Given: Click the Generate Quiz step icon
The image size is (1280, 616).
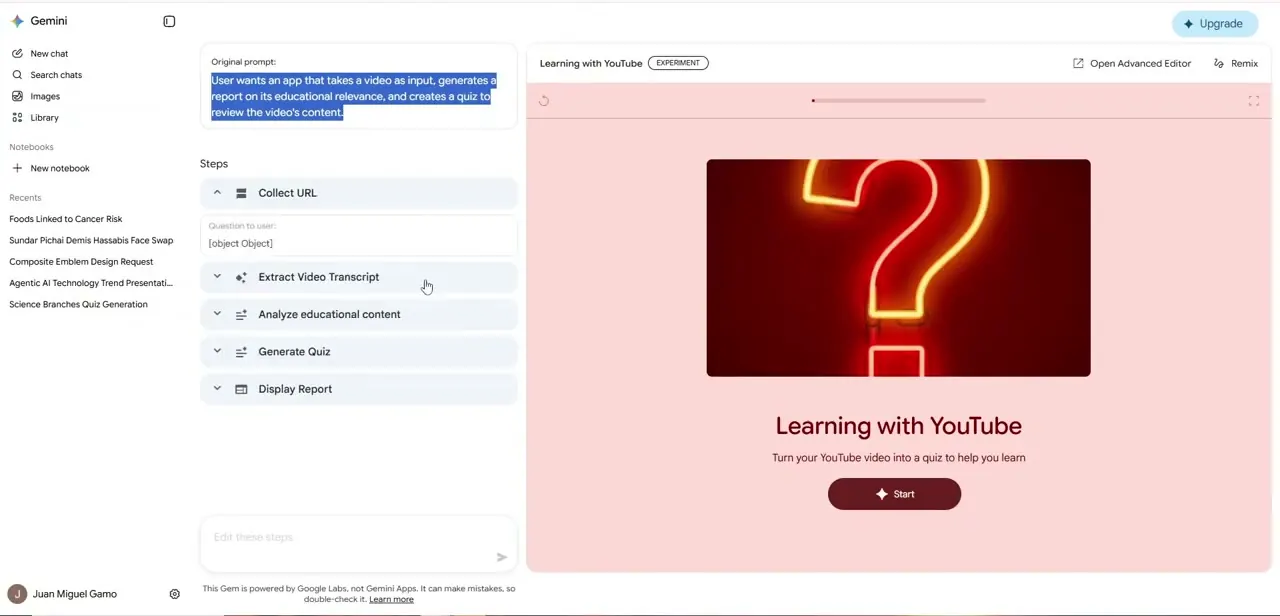Looking at the screenshot, I should pyautogui.click(x=241, y=352).
